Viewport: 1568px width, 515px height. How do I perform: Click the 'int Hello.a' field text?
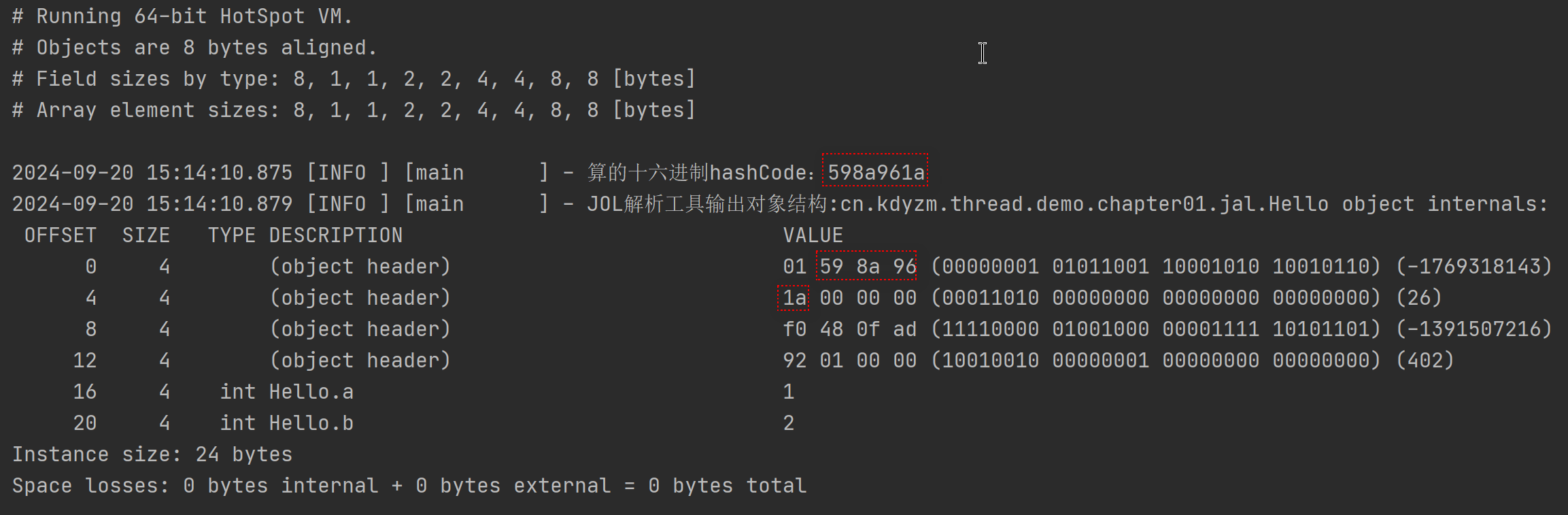pyautogui.click(x=286, y=392)
